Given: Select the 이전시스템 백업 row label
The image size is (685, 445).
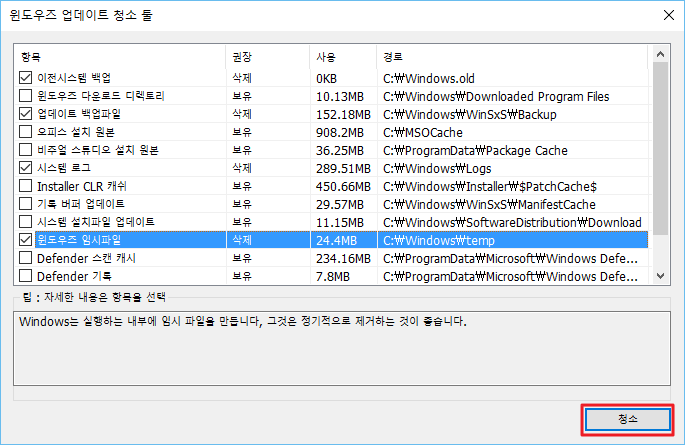Looking at the screenshot, I should pos(74,78).
